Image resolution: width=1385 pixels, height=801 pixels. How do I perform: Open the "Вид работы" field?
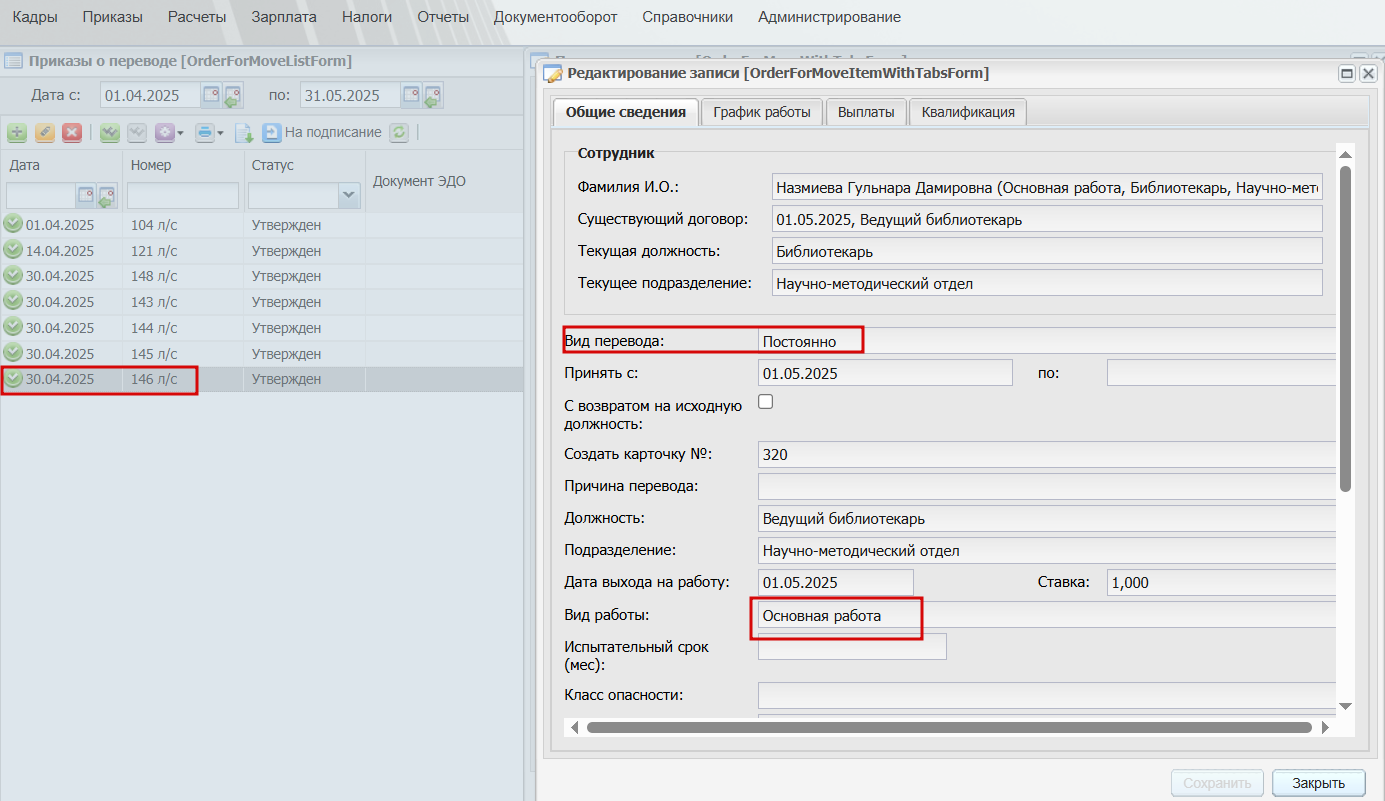1046,615
